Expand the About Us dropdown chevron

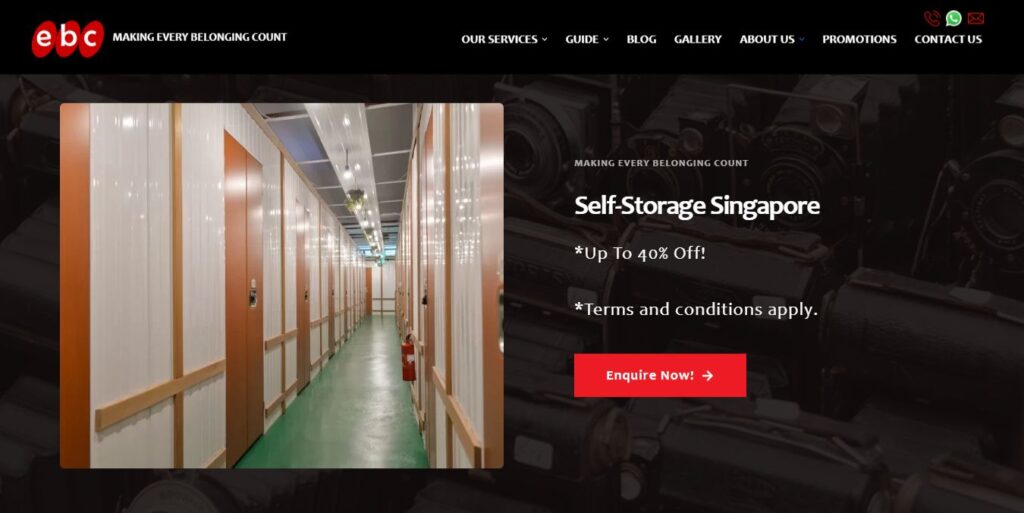pos(801,39)
